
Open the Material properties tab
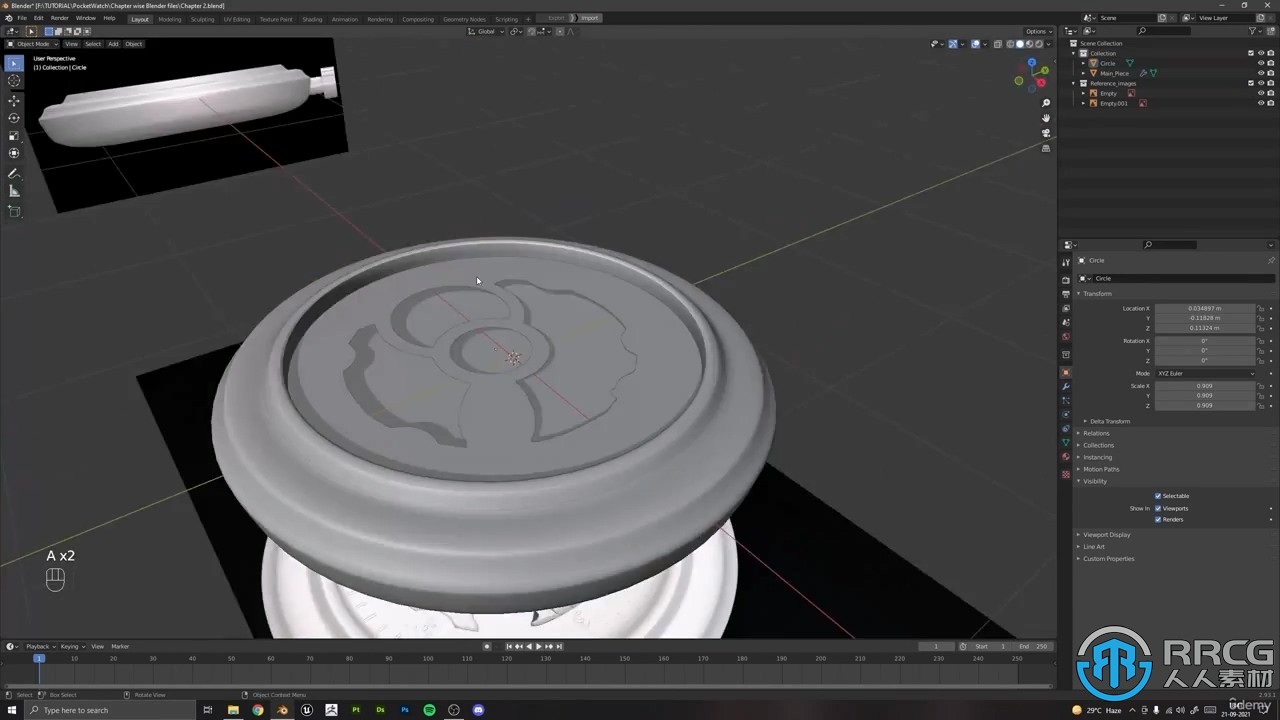point(1066,457)
